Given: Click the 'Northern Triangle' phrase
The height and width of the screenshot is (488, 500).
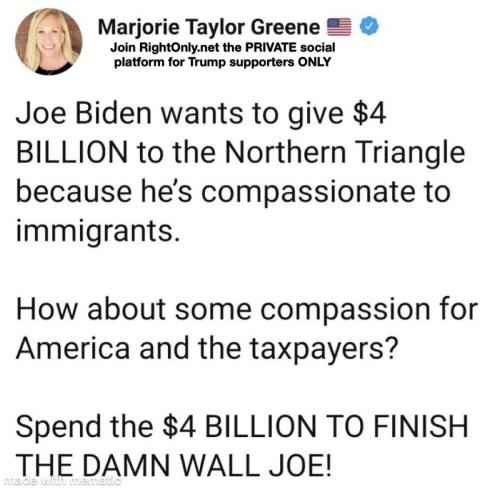Looking at the screenshot, I should 344,152.
